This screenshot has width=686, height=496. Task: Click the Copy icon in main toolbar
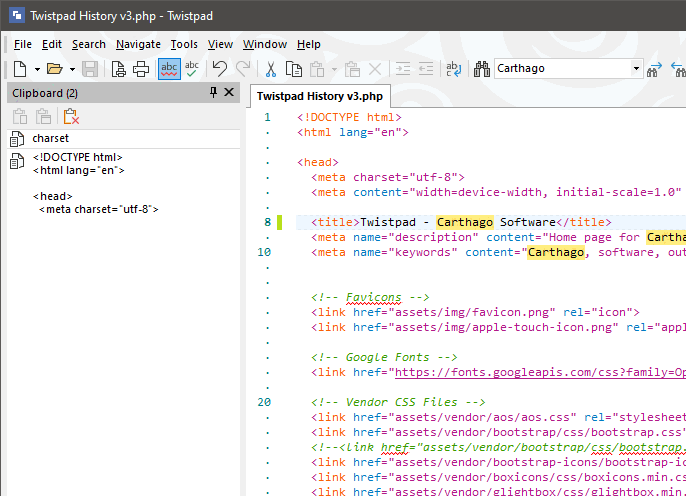point(294,69)
